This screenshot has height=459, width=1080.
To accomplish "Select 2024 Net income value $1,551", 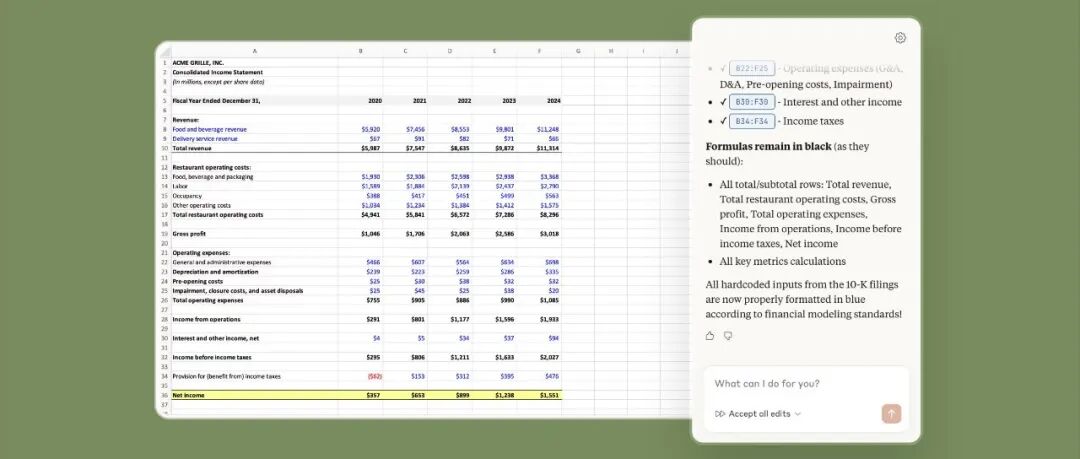I will [539, 395].
